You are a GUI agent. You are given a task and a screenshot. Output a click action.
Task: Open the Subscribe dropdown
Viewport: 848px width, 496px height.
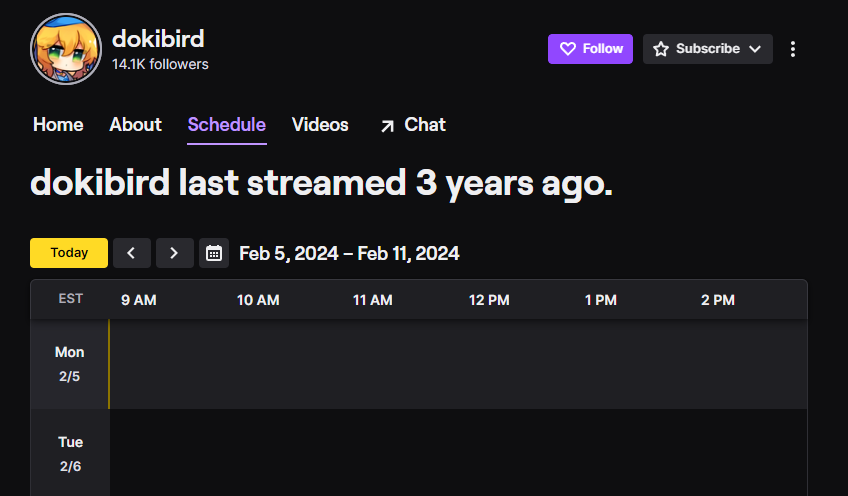[707, 49]
